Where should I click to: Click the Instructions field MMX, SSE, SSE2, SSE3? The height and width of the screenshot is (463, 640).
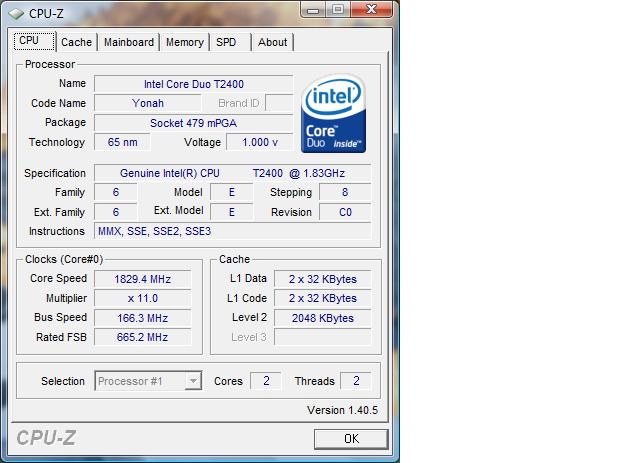tap(233, 231)
